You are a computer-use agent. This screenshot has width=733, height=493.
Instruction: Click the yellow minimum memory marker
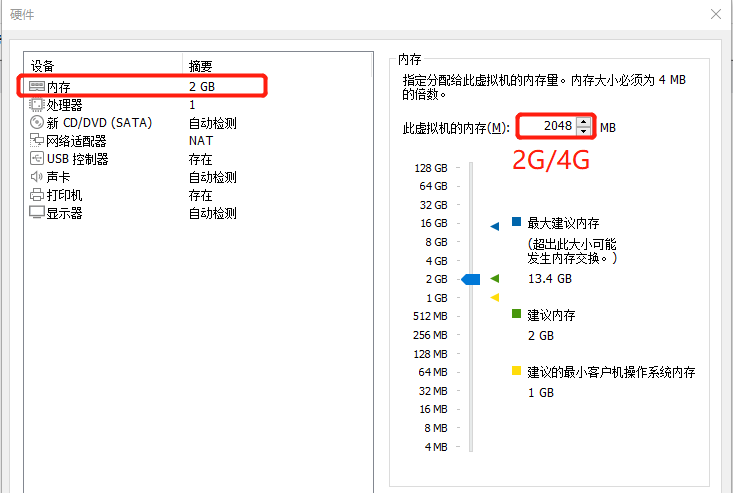[495, 297]
